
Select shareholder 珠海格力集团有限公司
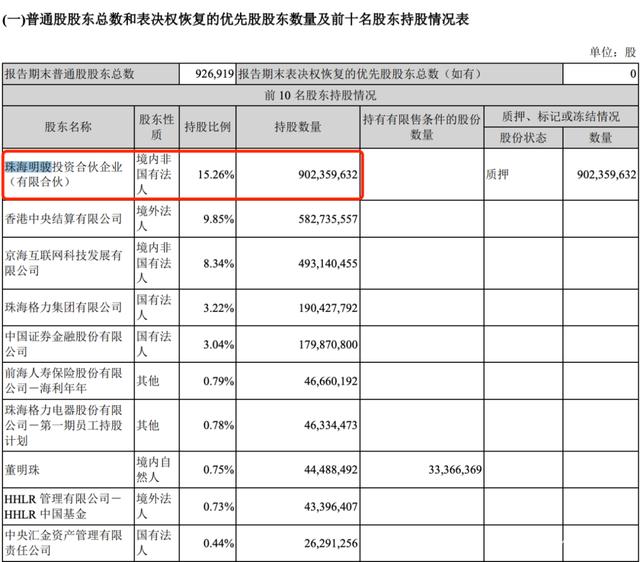click(63, 307)
